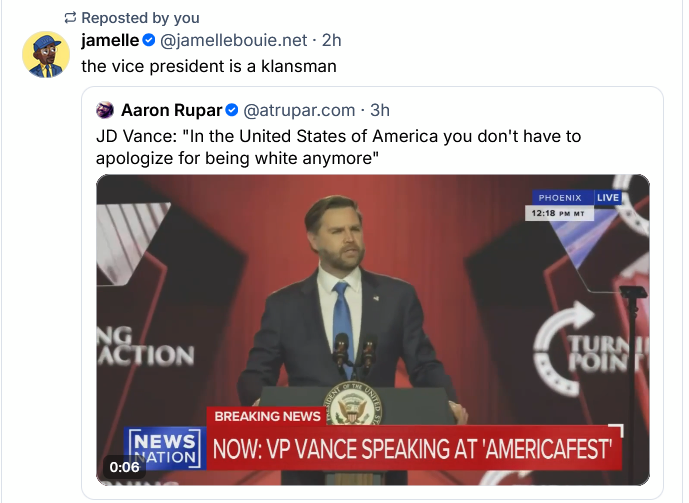Click the verified badge beside Aaron Rupar
Screen dimensions: 689x503
tap(232, 109)
